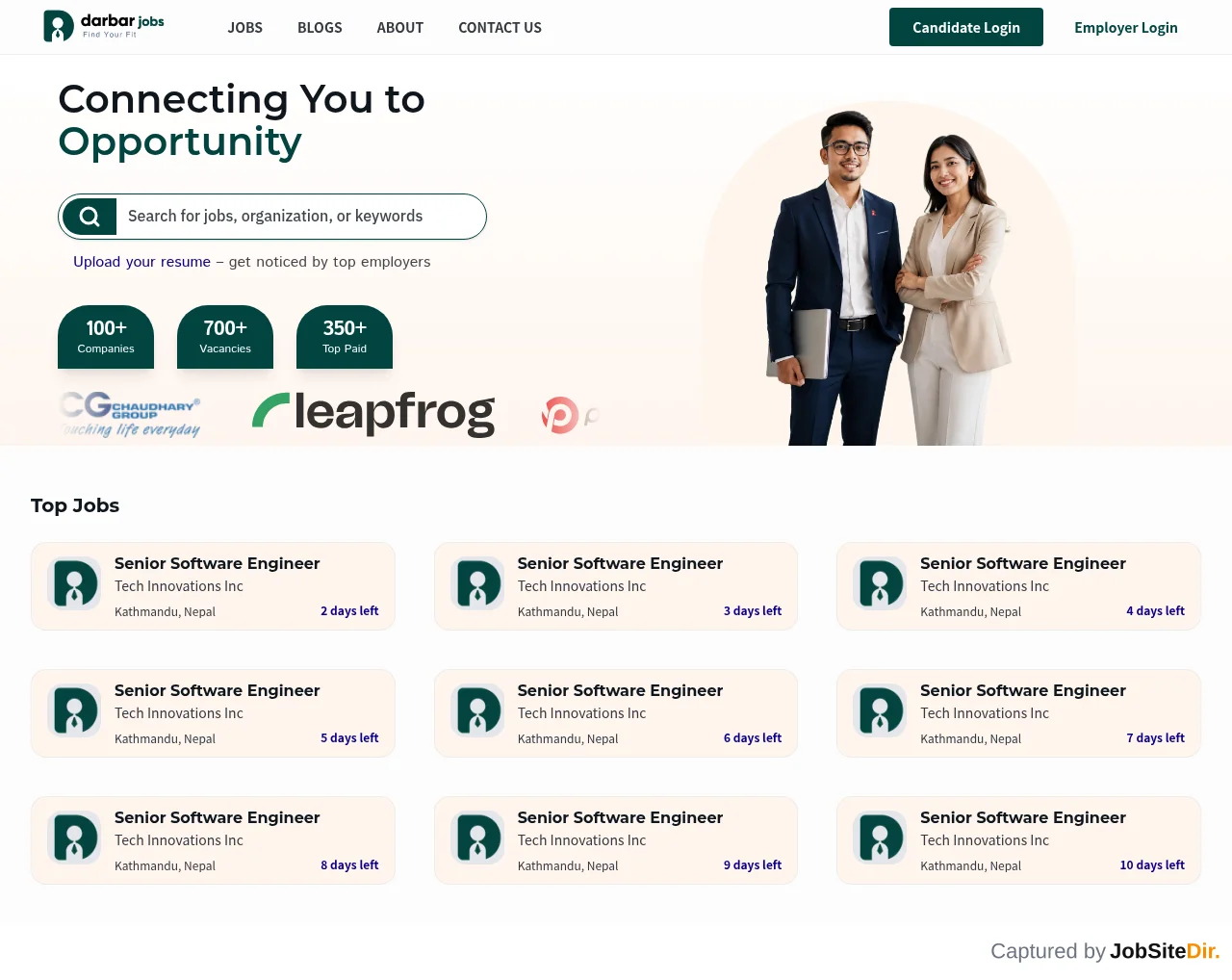
Task: Click the company logo on the 4 days left job card
Action: (x=881, y=583)
